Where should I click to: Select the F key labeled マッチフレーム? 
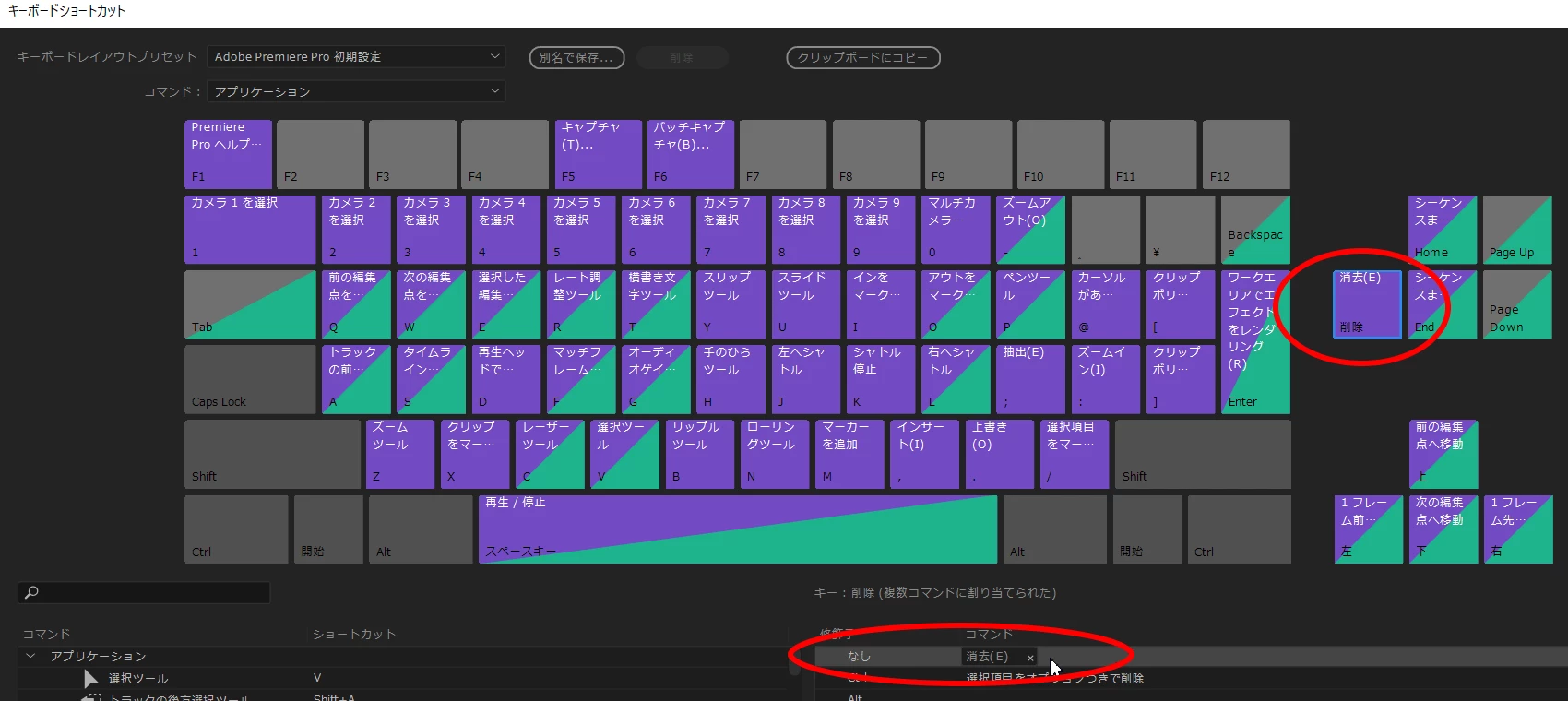coord(580,379)
